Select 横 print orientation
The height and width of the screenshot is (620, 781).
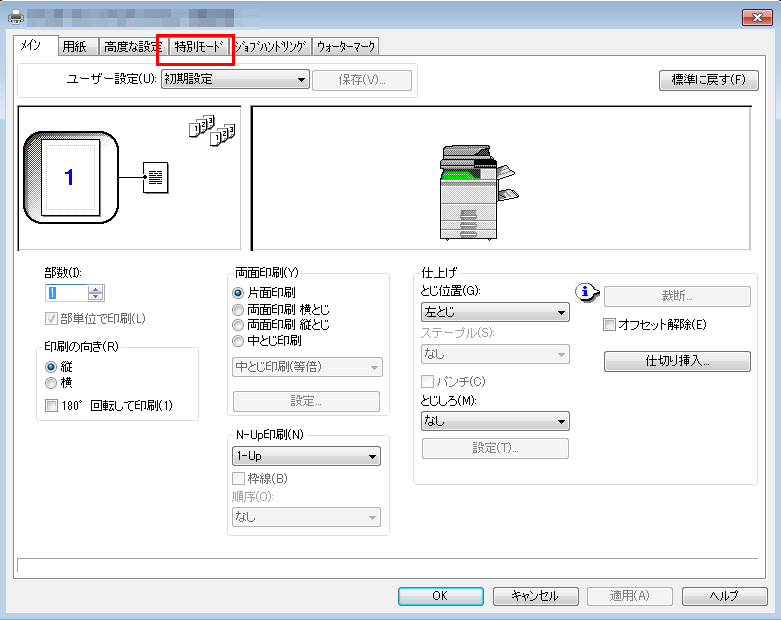51,382
